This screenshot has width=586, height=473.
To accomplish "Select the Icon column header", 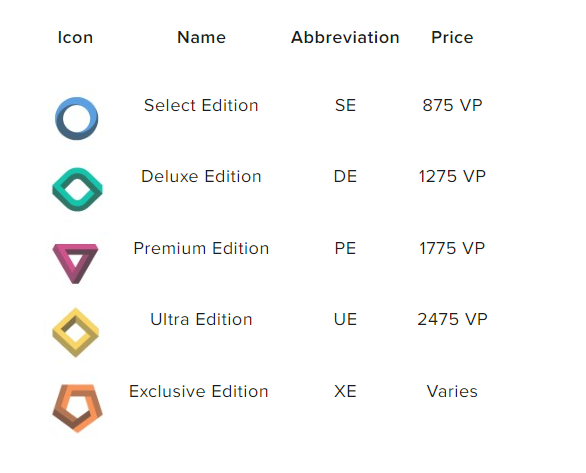I will pos(75,37).
